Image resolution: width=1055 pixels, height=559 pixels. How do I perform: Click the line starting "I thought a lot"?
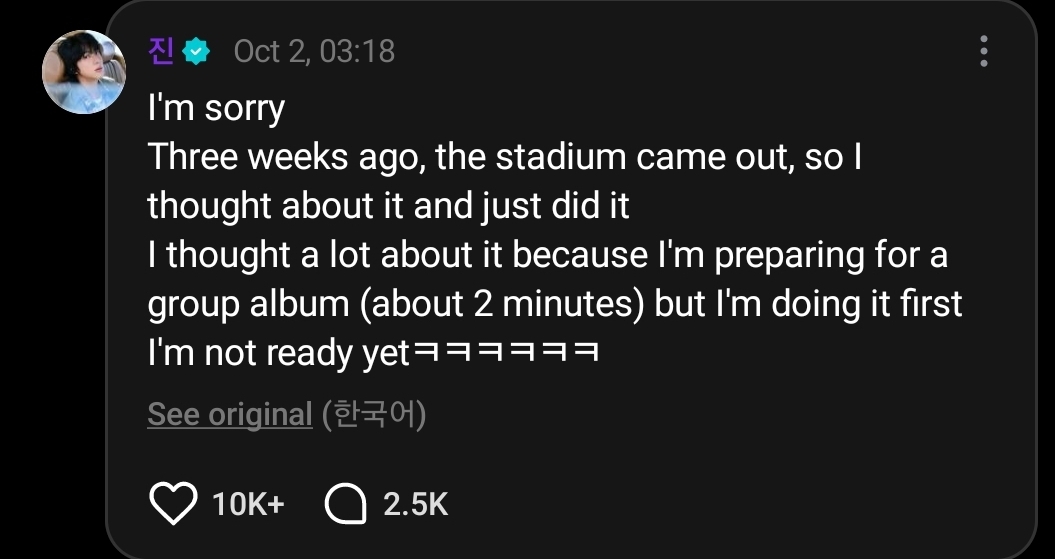click(x=547, y=255)
